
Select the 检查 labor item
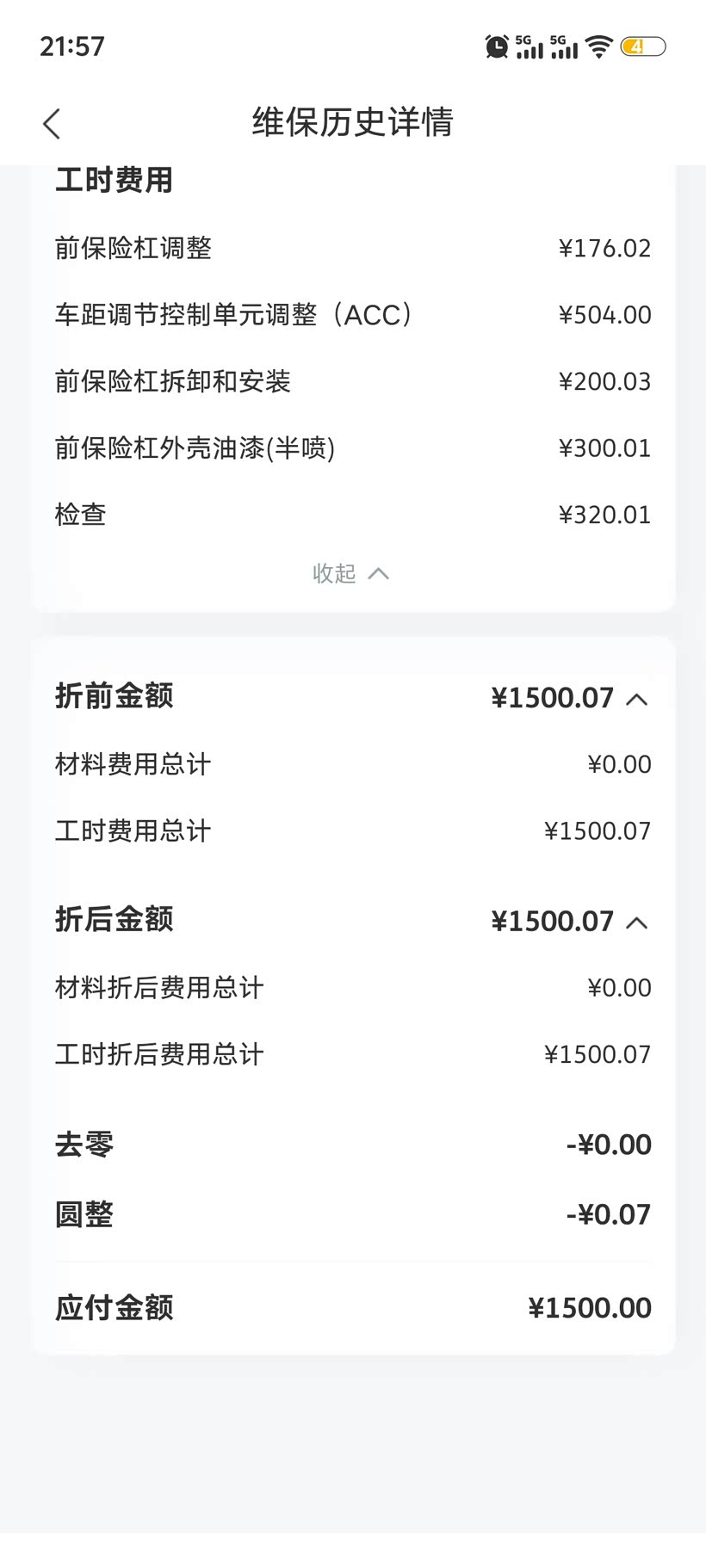click(x=81, y=515)
